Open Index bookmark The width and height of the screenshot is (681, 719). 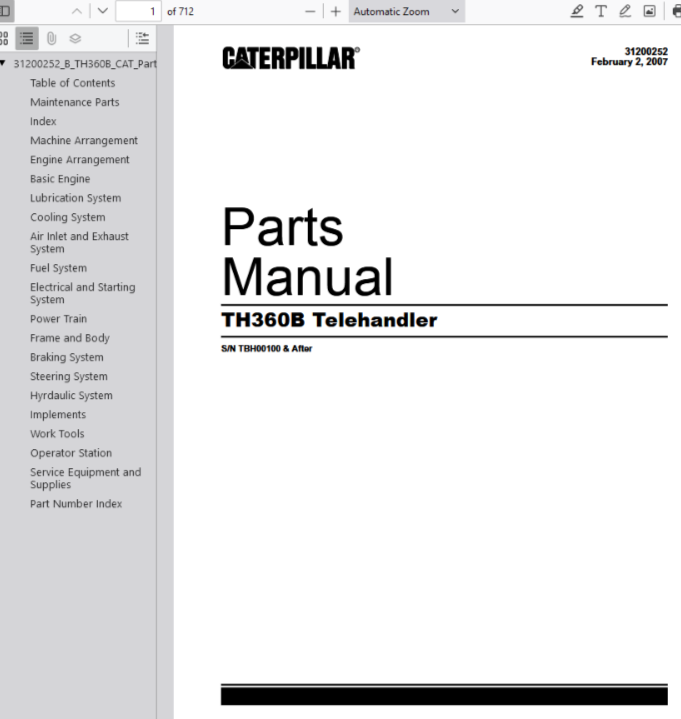coord(43,122)
